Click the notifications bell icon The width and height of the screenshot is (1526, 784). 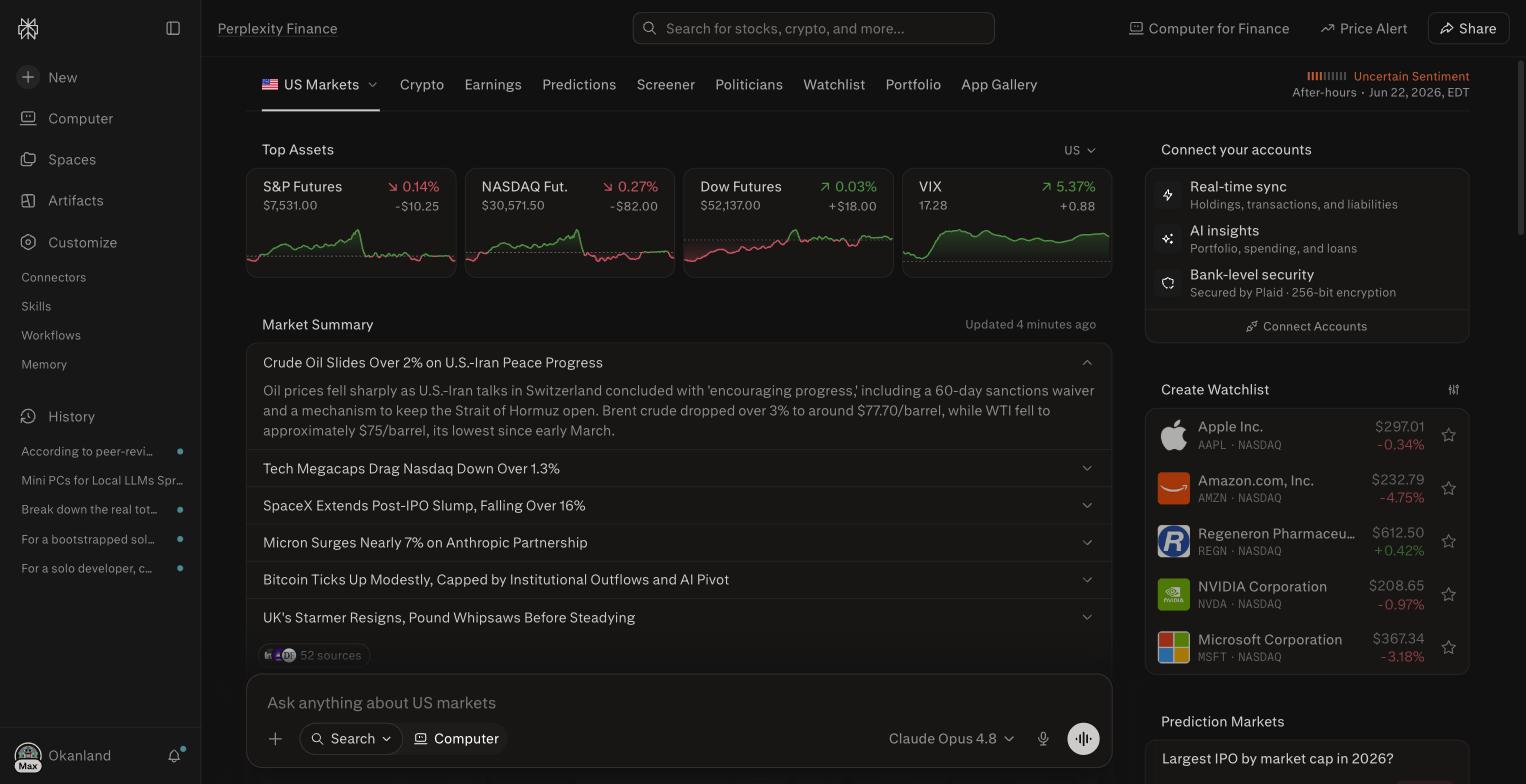[x=174, y=756]
